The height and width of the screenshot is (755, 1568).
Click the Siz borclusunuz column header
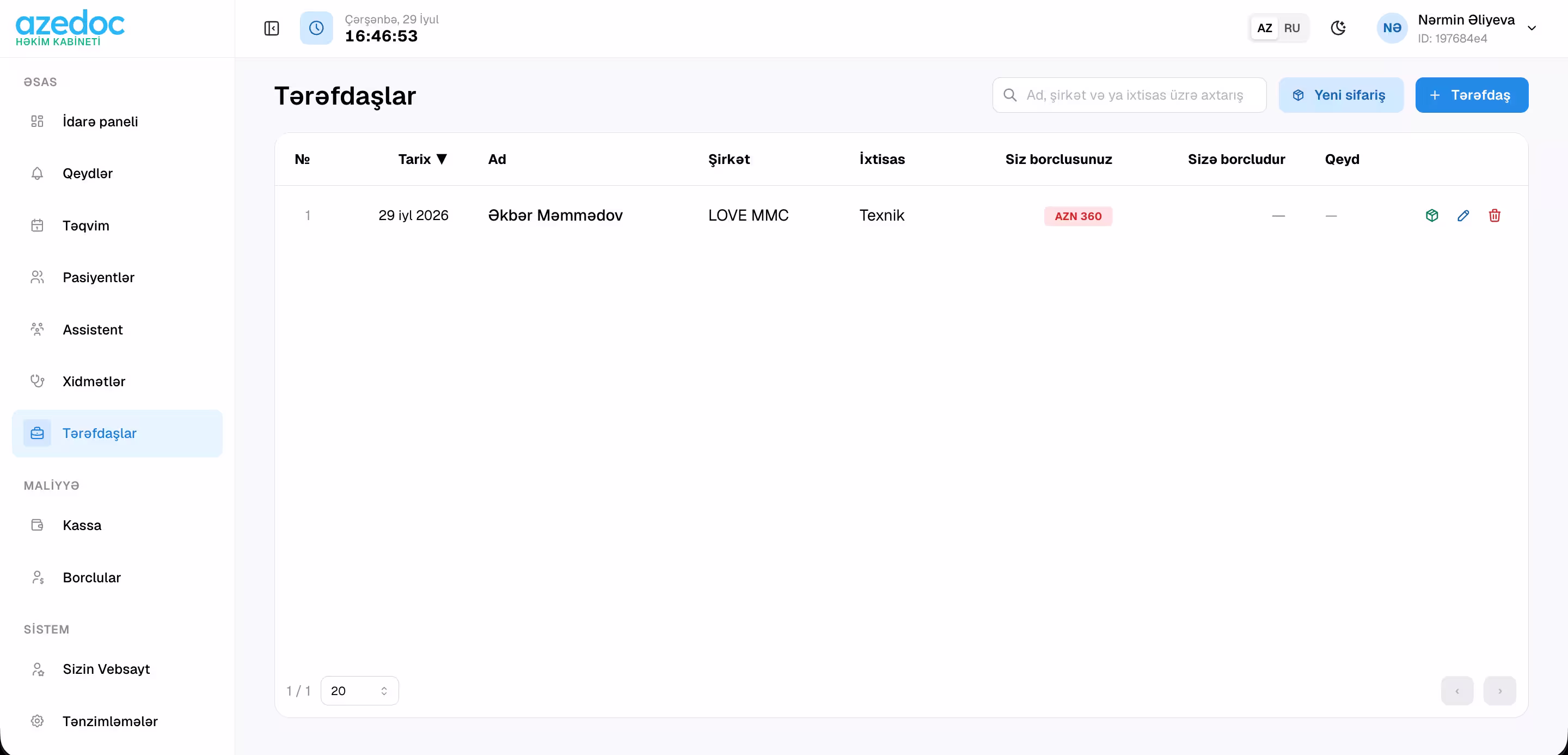1058,160
